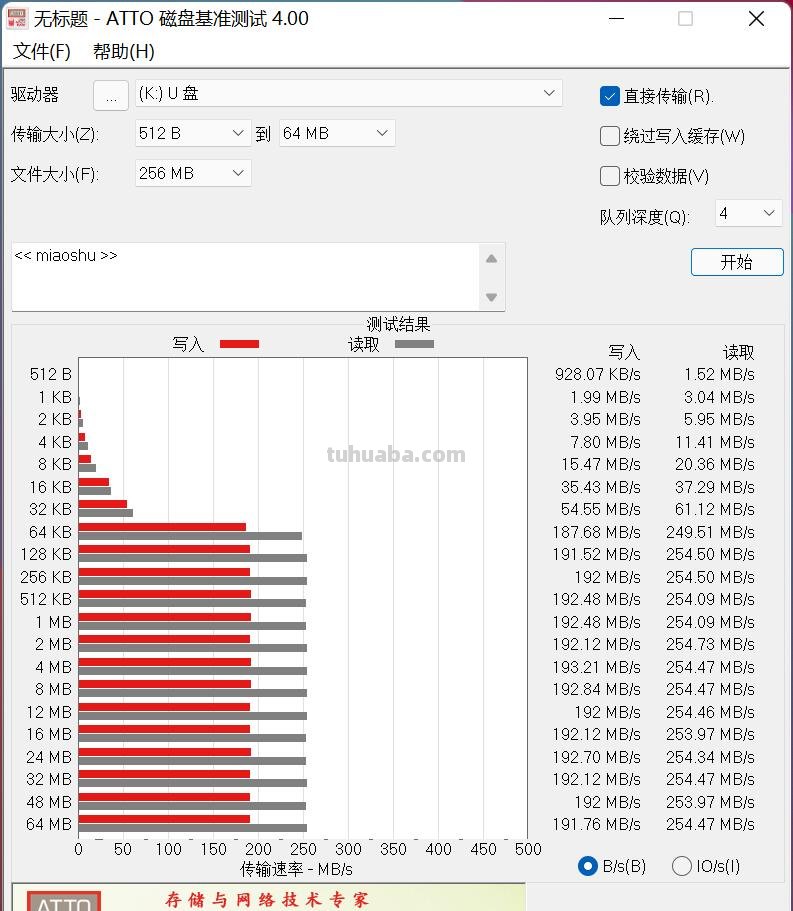
Task: Expand the 512 B transfer size dropdown
Action: pyautogui.click(x=193, y=134)
